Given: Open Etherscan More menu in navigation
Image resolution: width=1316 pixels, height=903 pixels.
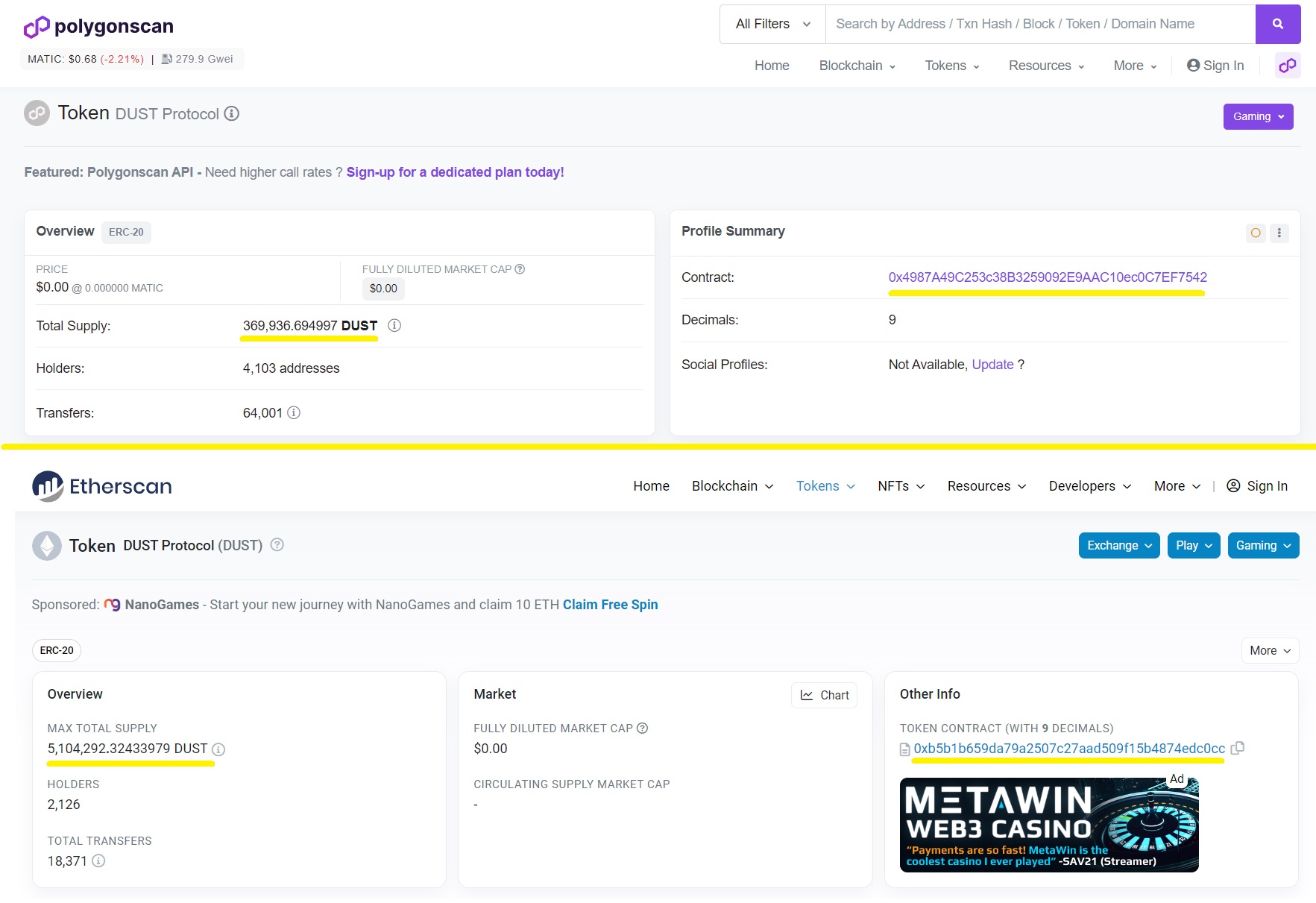Looking at the screenshot, I should (1177, 486).
